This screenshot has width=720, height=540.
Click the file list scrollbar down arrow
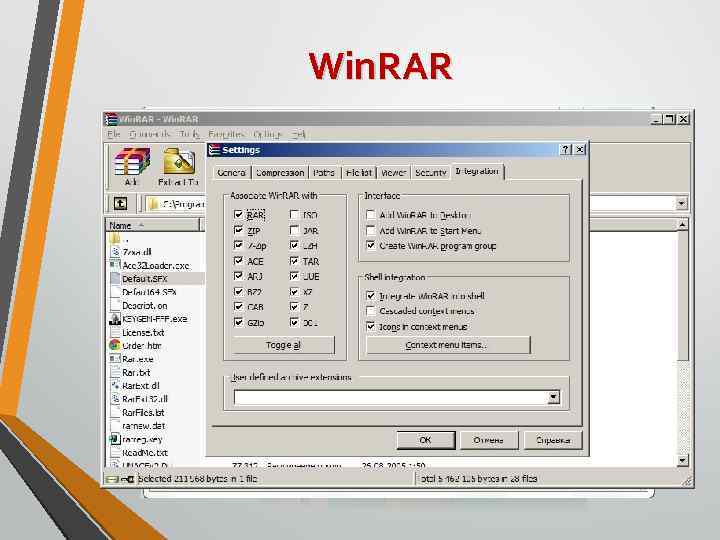pyautogui.click(x=682, y=460)
